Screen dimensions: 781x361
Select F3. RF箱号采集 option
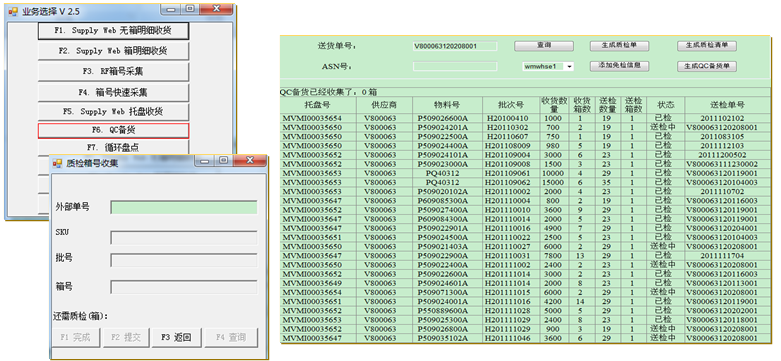pyautogui.click(x=113, y=71)
